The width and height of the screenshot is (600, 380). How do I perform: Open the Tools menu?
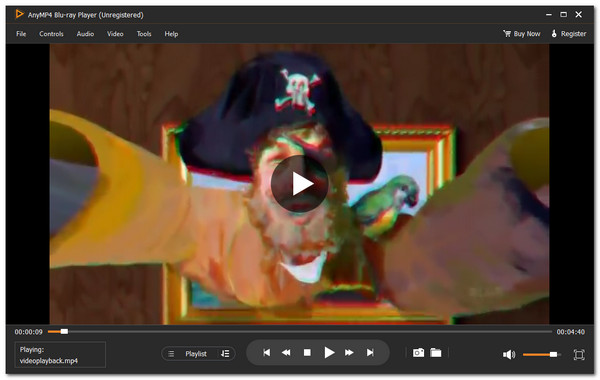(144, 34)
